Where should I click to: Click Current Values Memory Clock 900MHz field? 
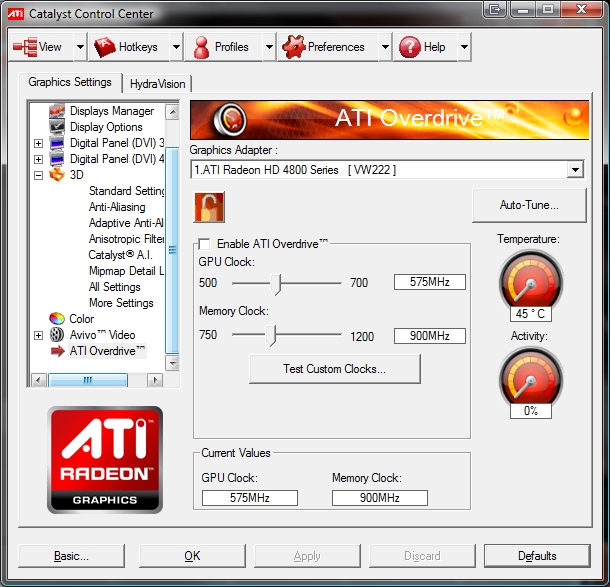coord(380,498)
